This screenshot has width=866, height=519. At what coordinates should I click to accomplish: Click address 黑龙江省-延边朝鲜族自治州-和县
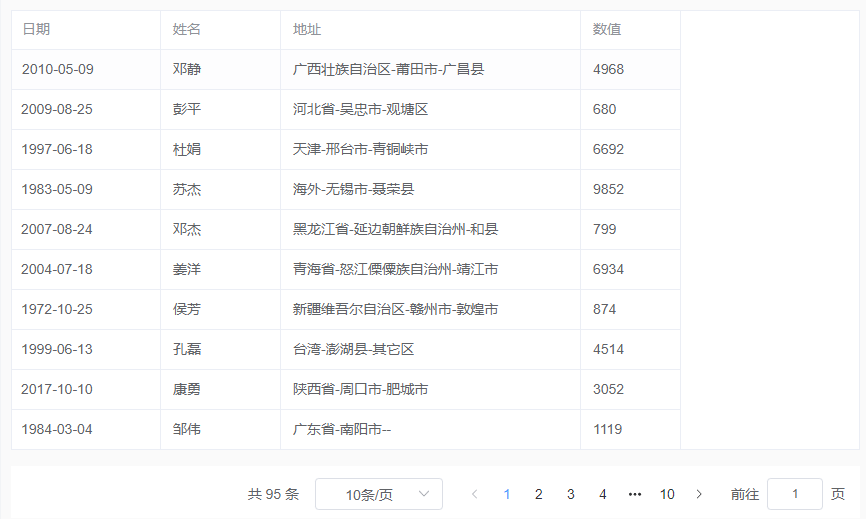pos(395,229)
